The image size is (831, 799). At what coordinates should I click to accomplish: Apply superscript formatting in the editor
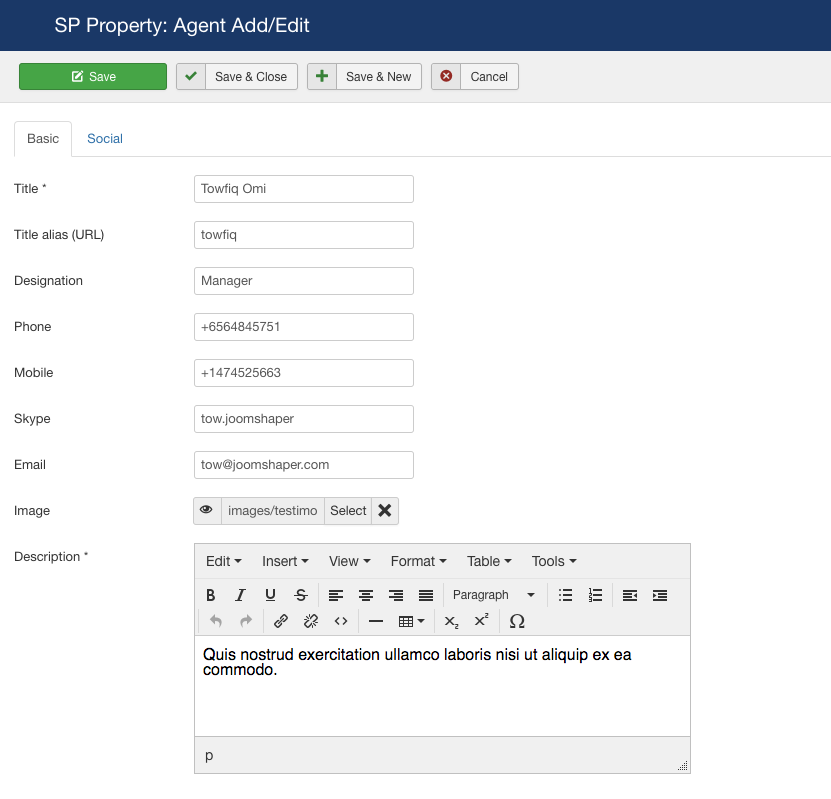480,621
